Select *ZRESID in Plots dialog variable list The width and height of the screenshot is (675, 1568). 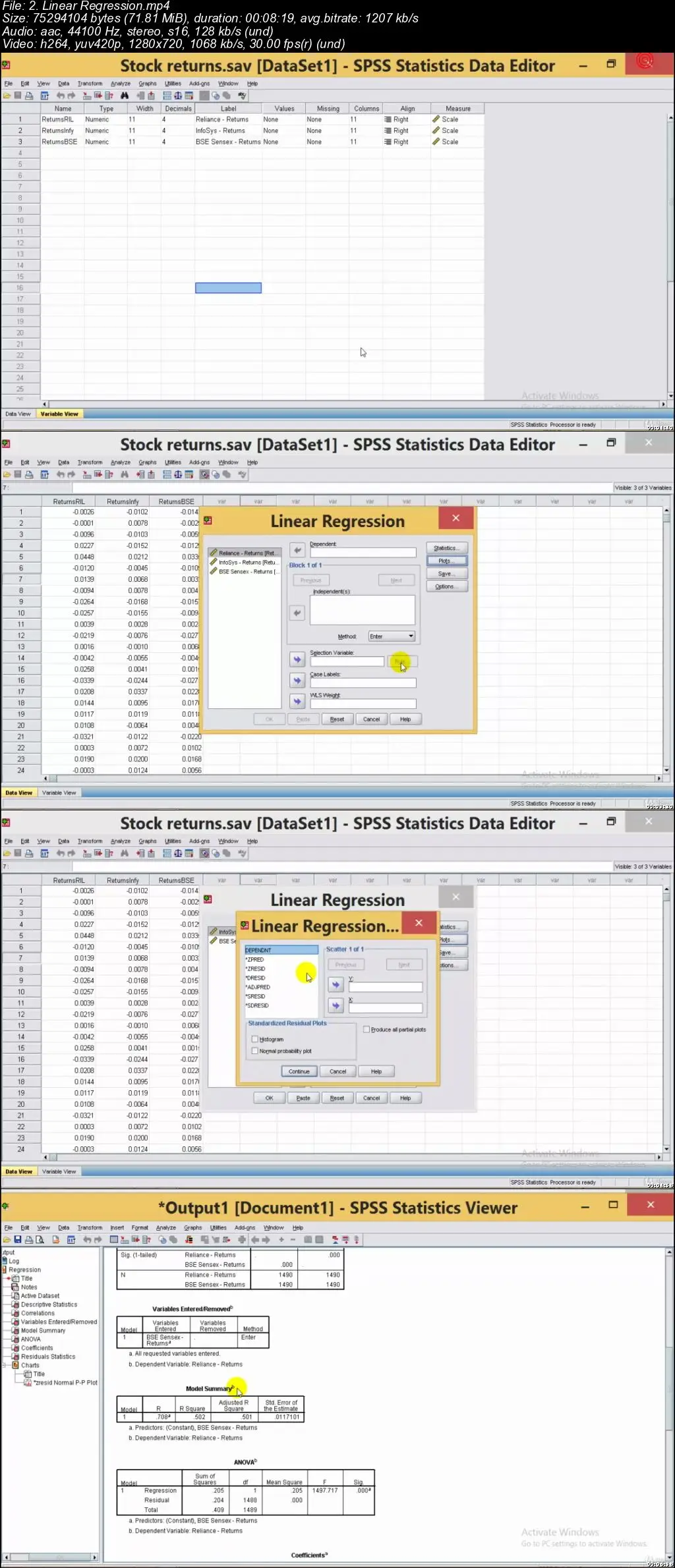256,969
